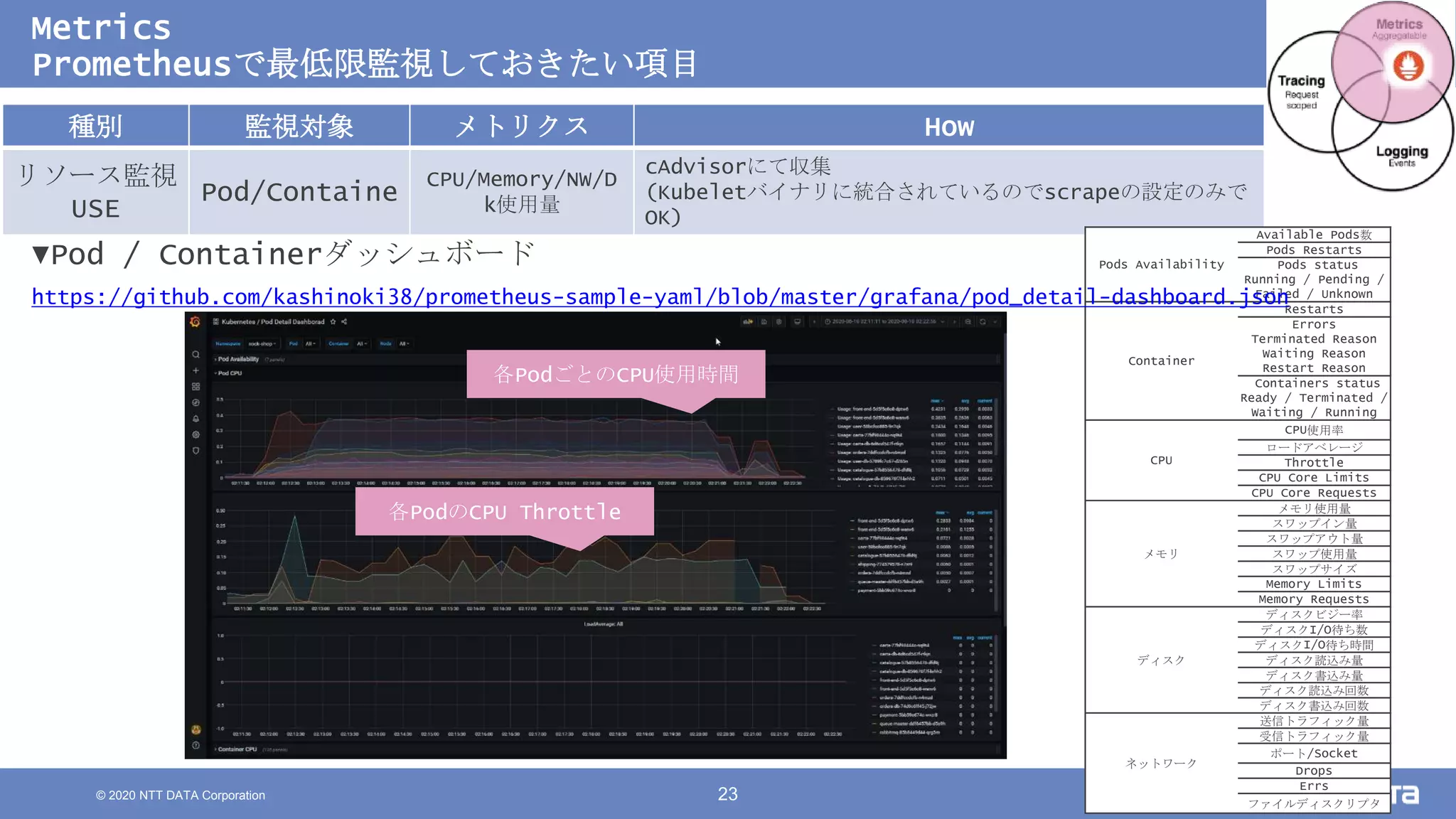
Task: Click the slide number 23
Action: pos(727,794)
